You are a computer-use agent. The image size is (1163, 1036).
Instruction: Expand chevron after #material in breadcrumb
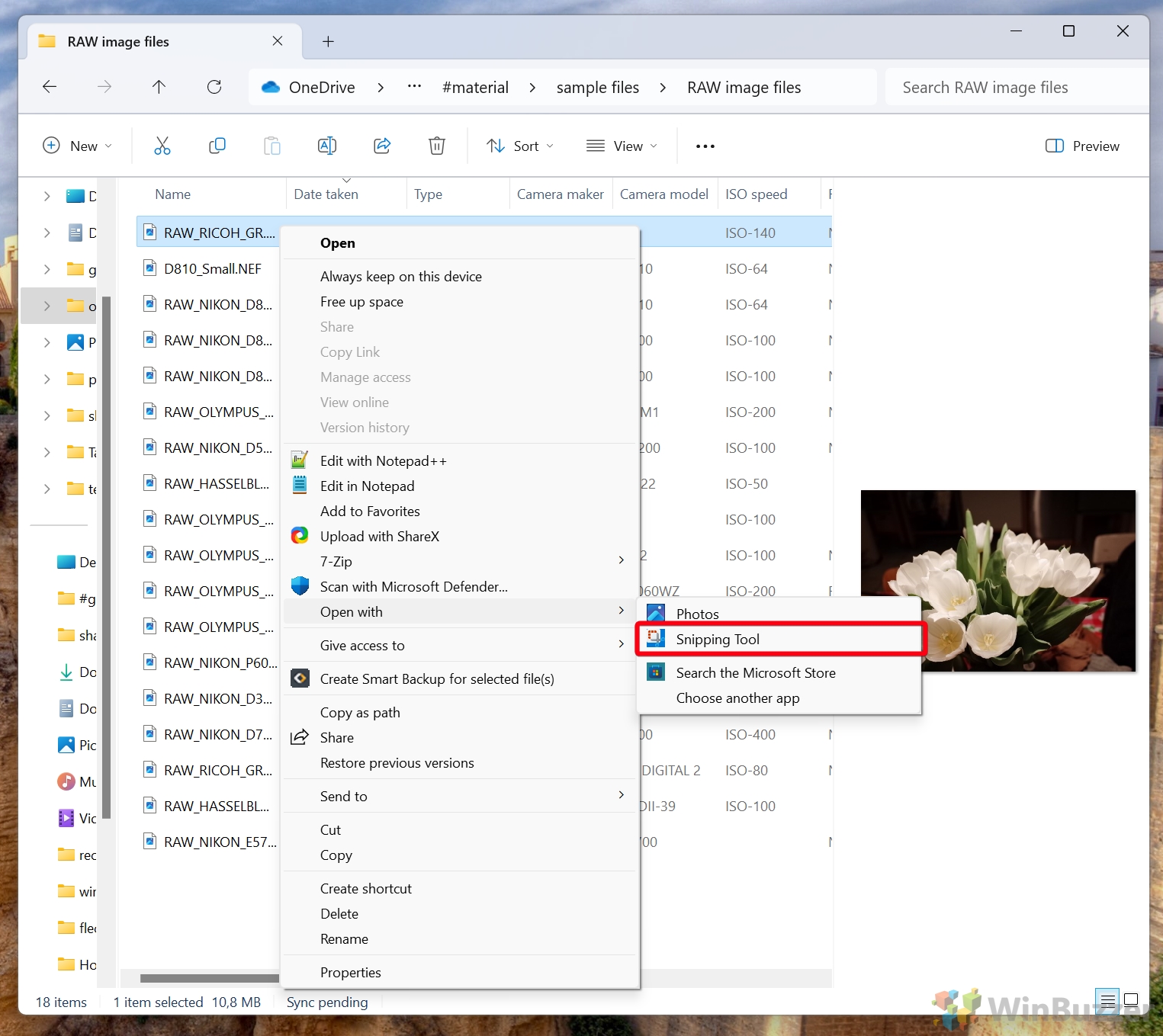(x=532, y=88)
